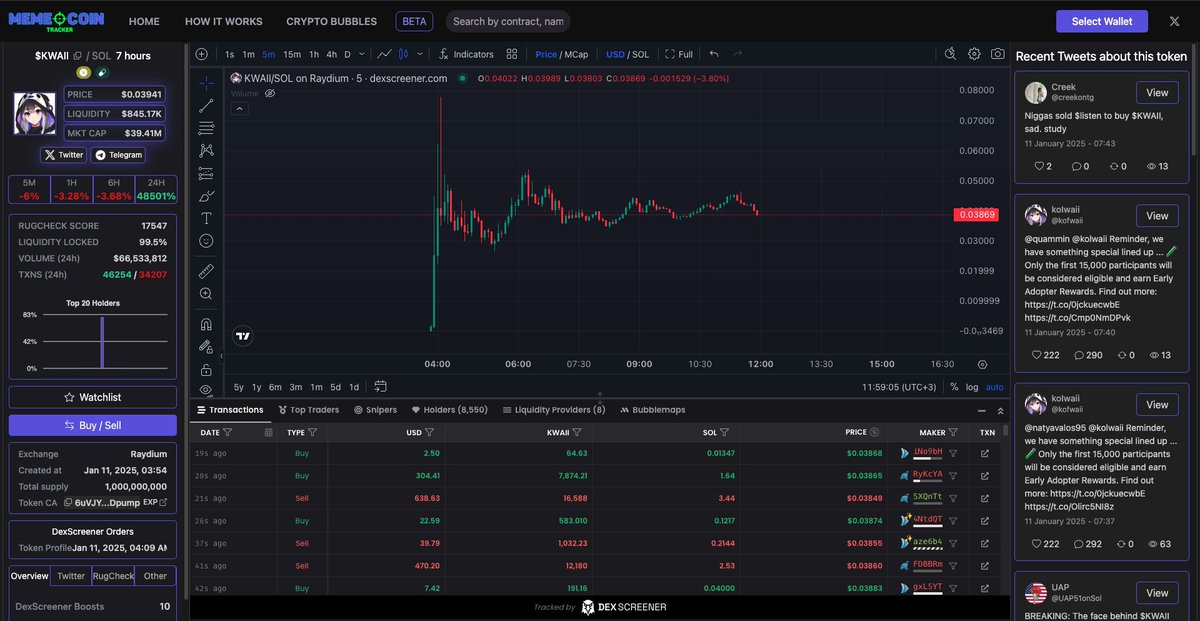Select the candlestick chart style
This screenshot has width=1200, height=621.
point(403,54)
